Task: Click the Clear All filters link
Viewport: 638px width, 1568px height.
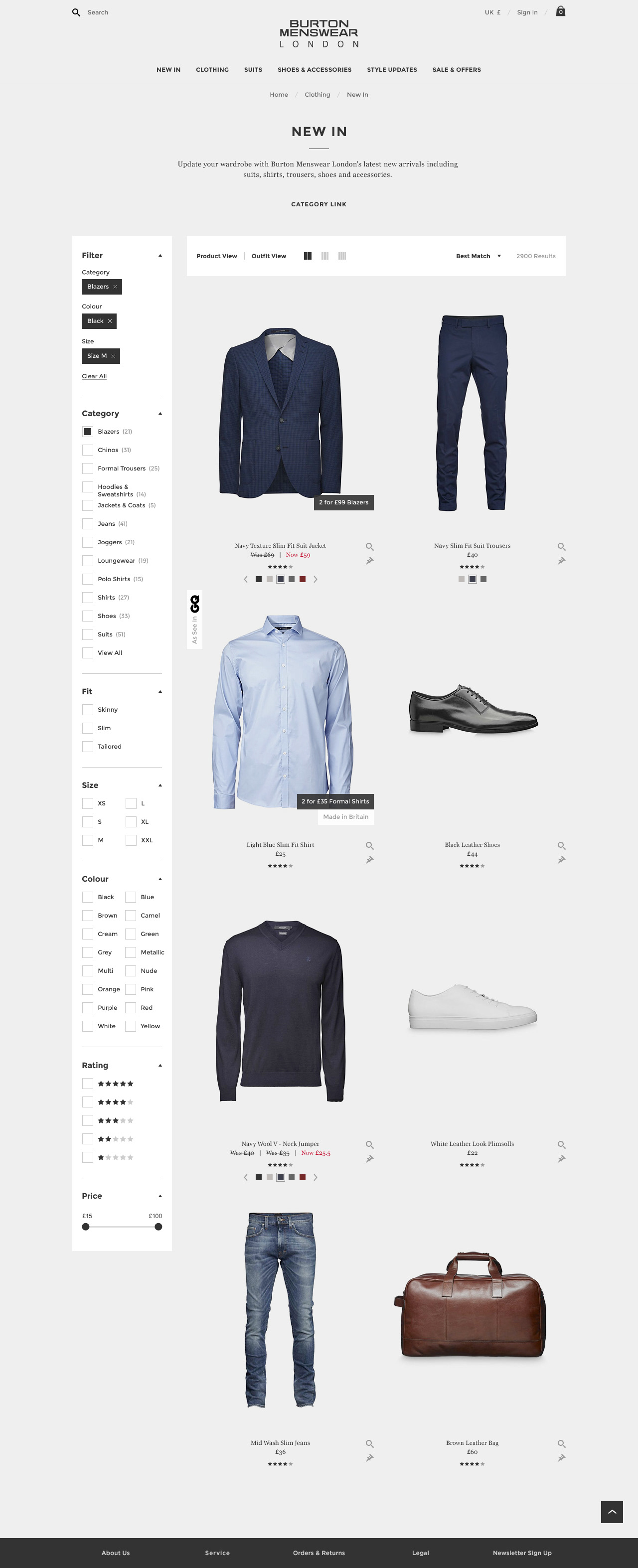Action: tap(94, 376)
